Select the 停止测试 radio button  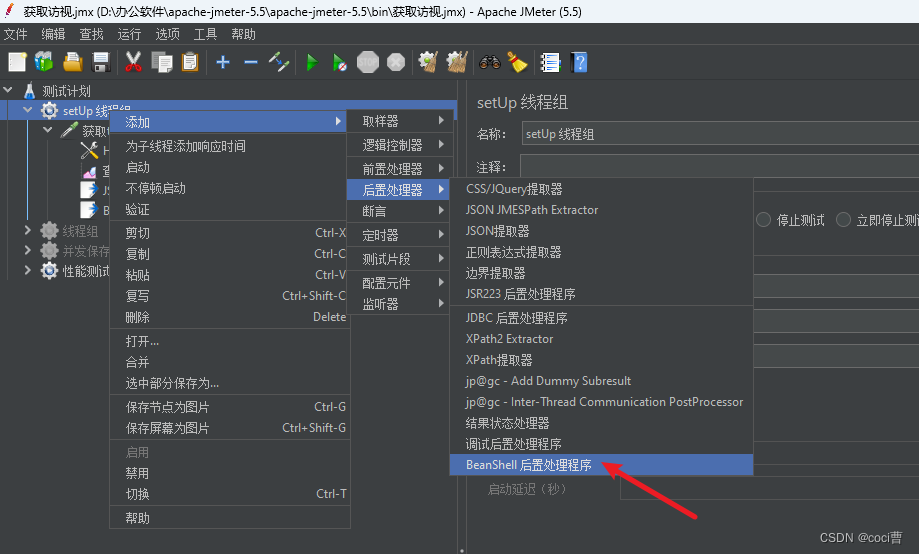763,220
